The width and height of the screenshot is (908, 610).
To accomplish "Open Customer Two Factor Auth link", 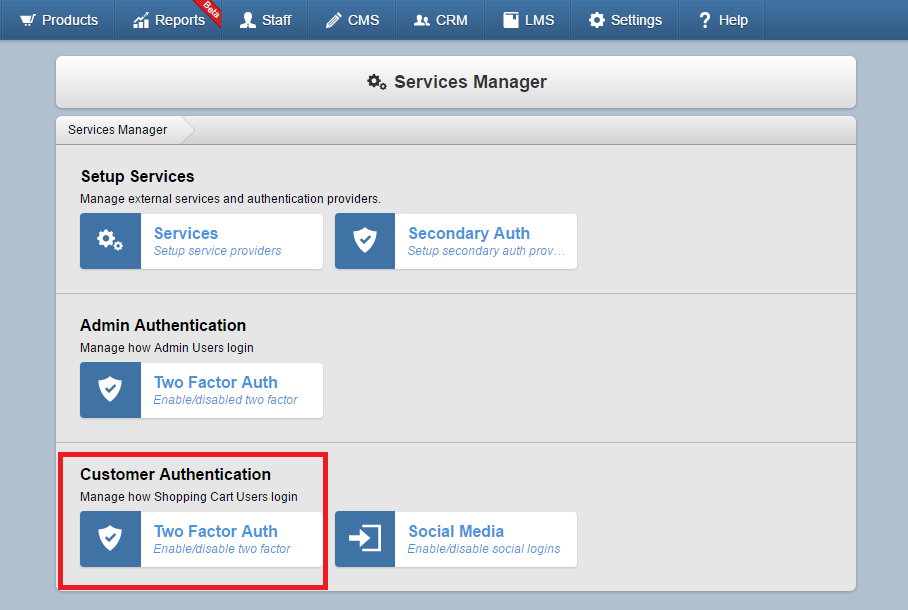I will pyautogui.click(x=215, y=531).
